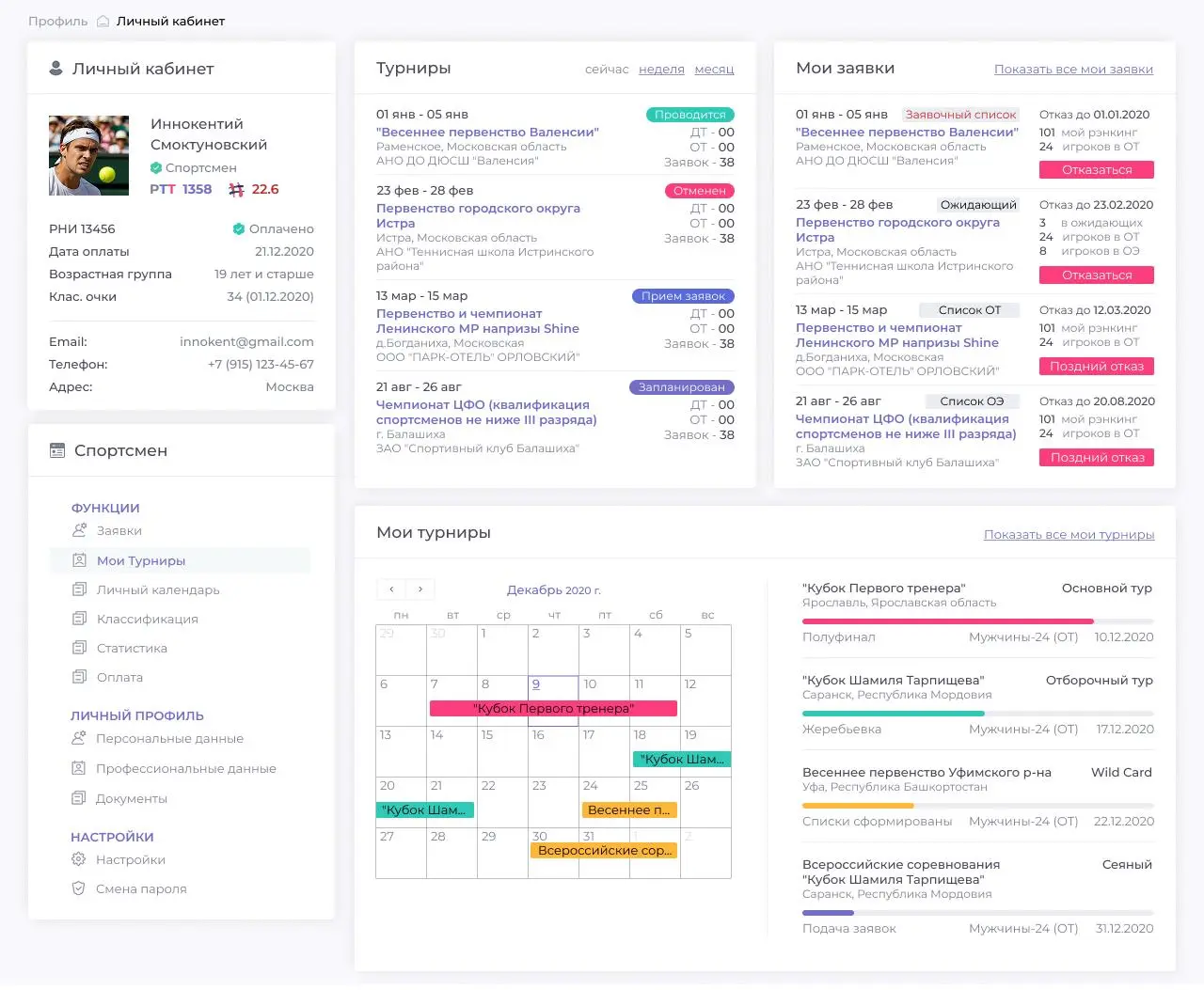Select the сейчас tournaments filter

607,70
